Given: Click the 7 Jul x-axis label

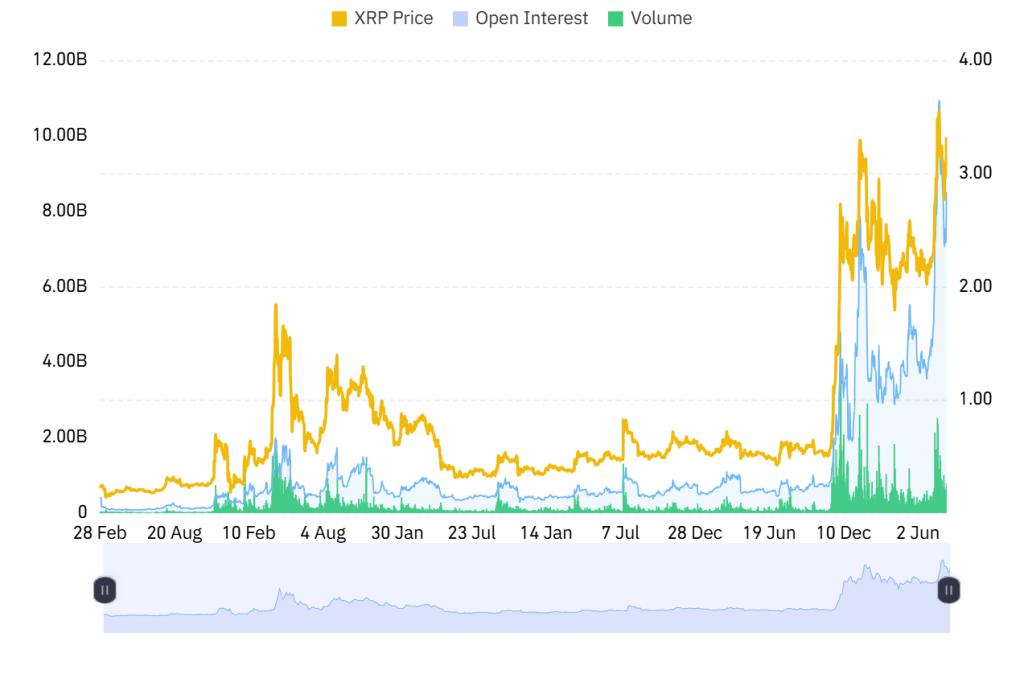Looking at the screenshot, I should click(620, 533).
